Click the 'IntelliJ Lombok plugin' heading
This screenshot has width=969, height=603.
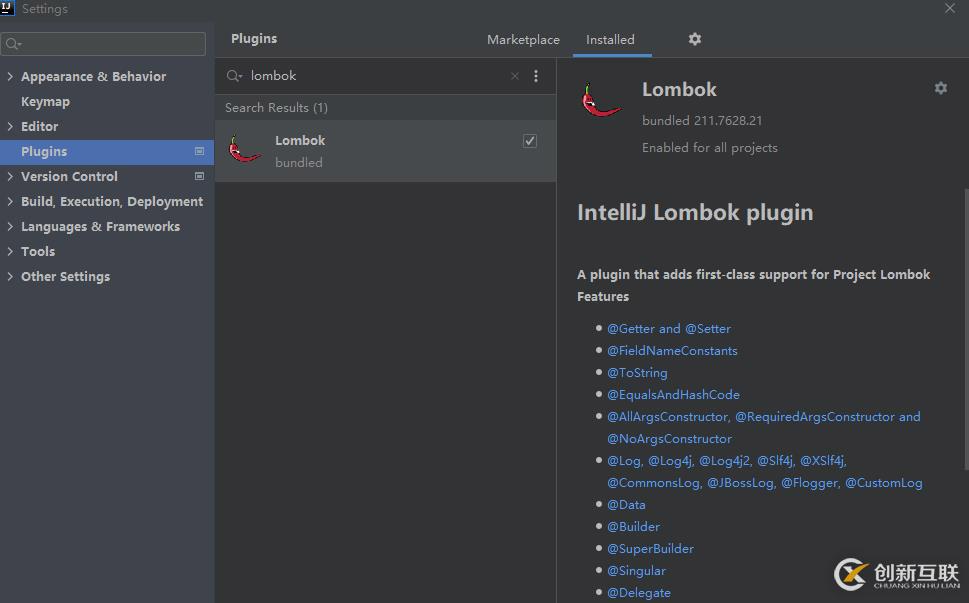click(x=695, y=213)
